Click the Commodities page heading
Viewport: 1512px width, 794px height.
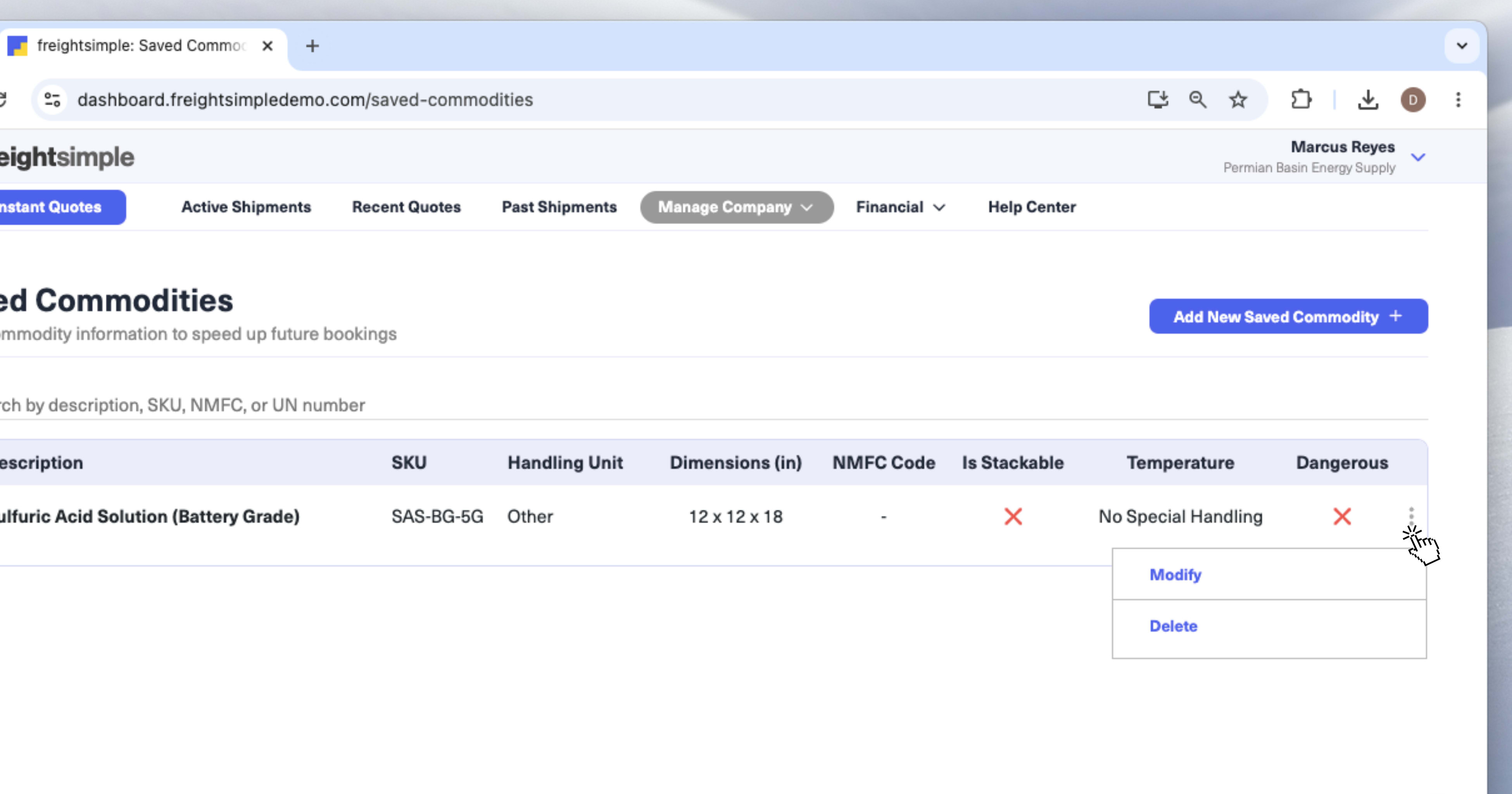116,301
